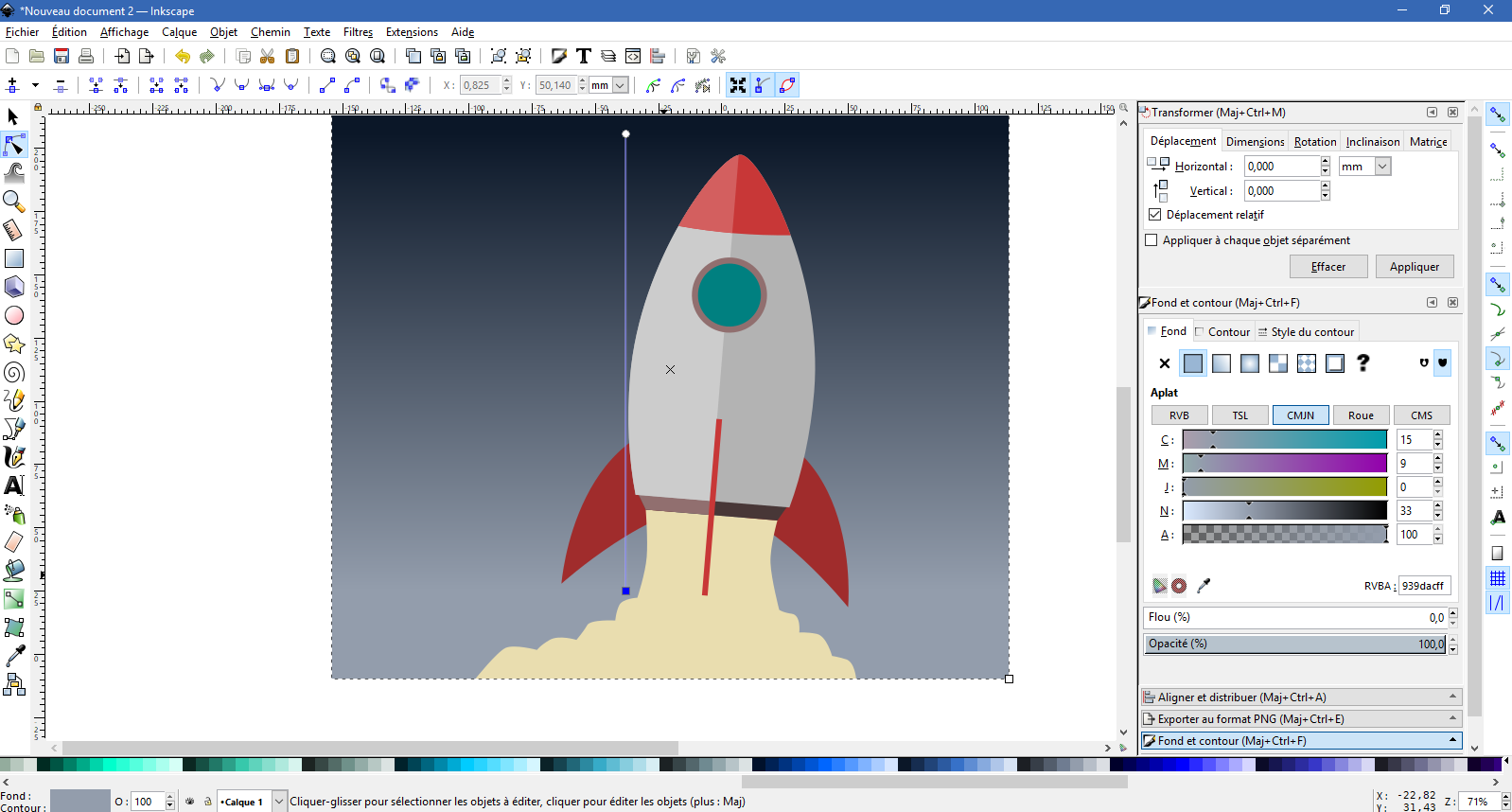This screenshot has width=1512, height=812.
Task: Choose flat color fill type
Action: (1193, 363)
